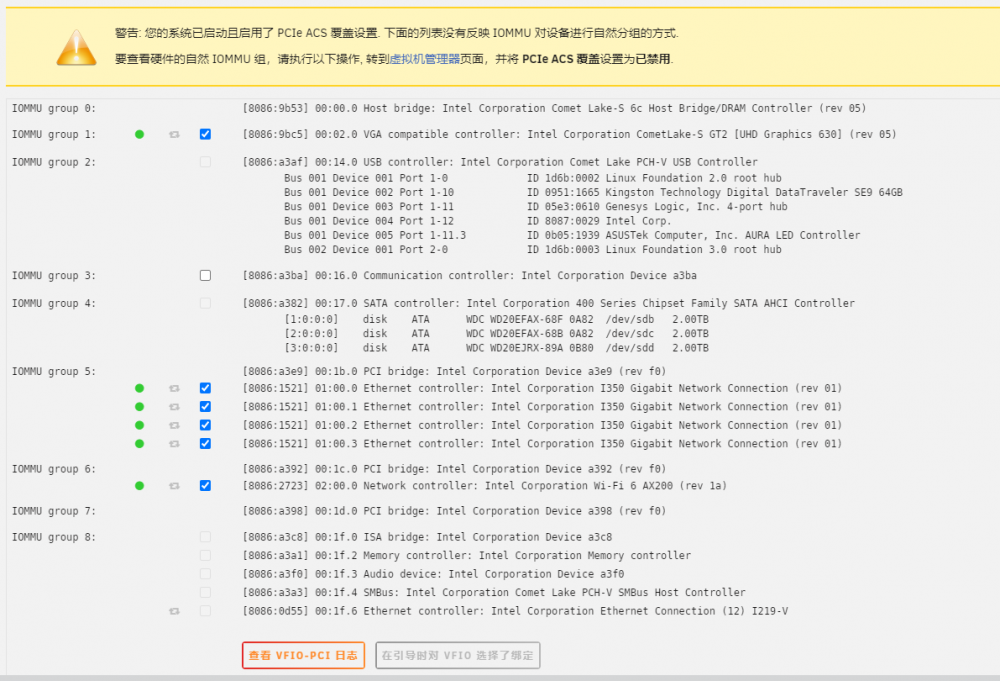Click the PCI bridge 00:1b.0 Device a3e9 text

(454, 372)
